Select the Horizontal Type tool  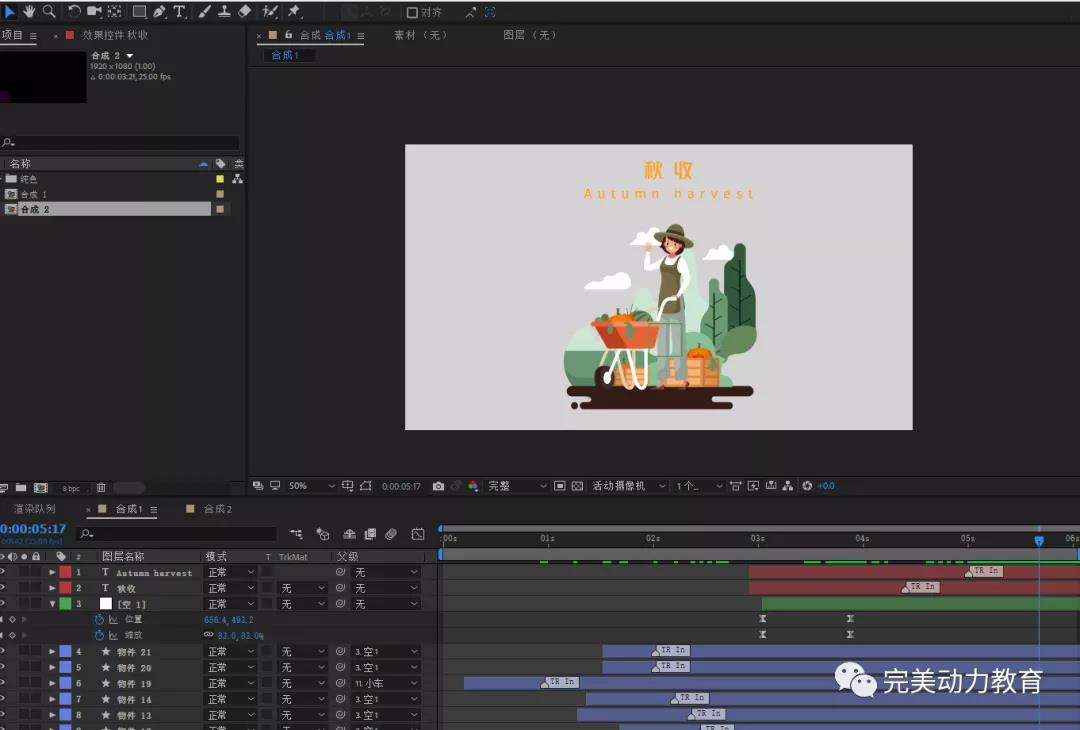[x=180, y=12]
